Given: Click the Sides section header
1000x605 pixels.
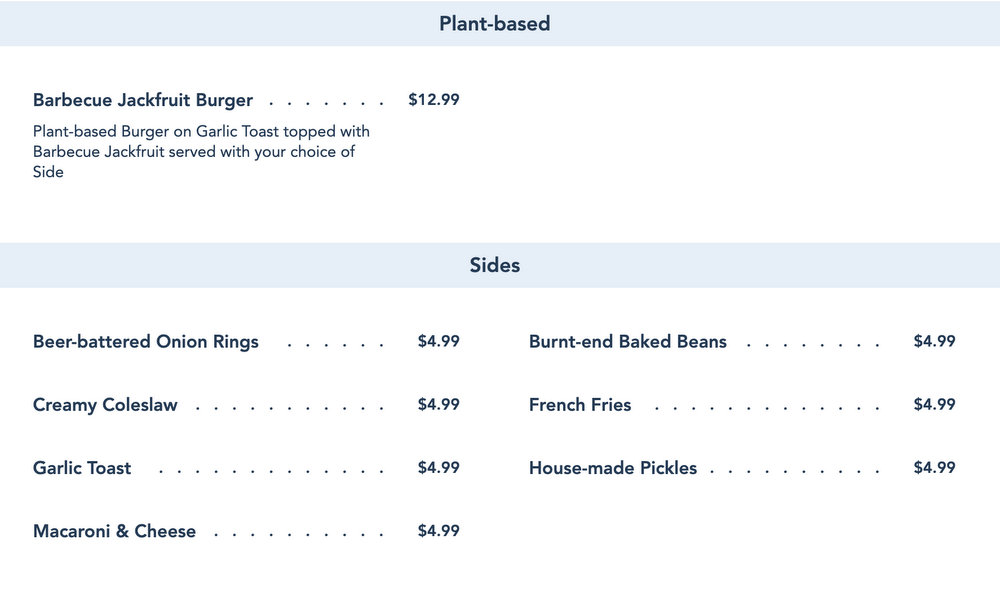Looking at the screenshot, I should (x=494, y=266).
